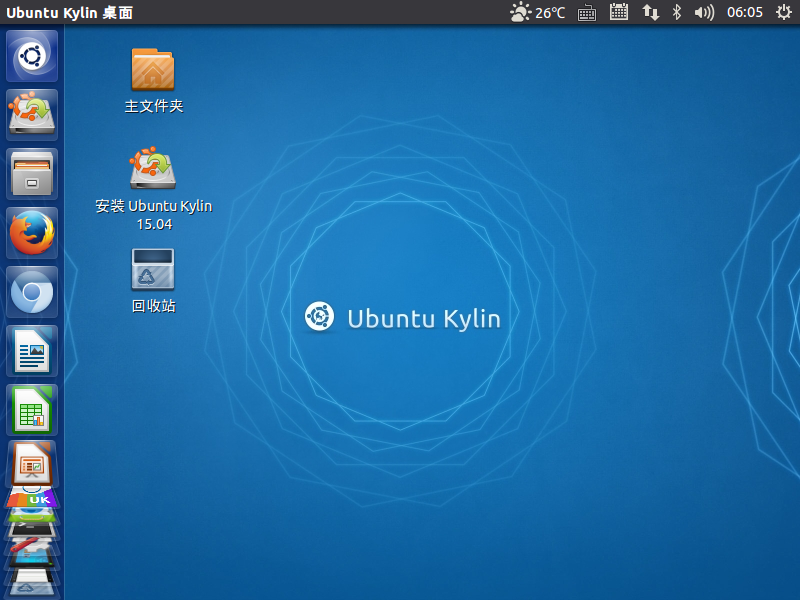Start LibreOffice Writer from the launcher
800x600 pixels.
coord(32,351)
